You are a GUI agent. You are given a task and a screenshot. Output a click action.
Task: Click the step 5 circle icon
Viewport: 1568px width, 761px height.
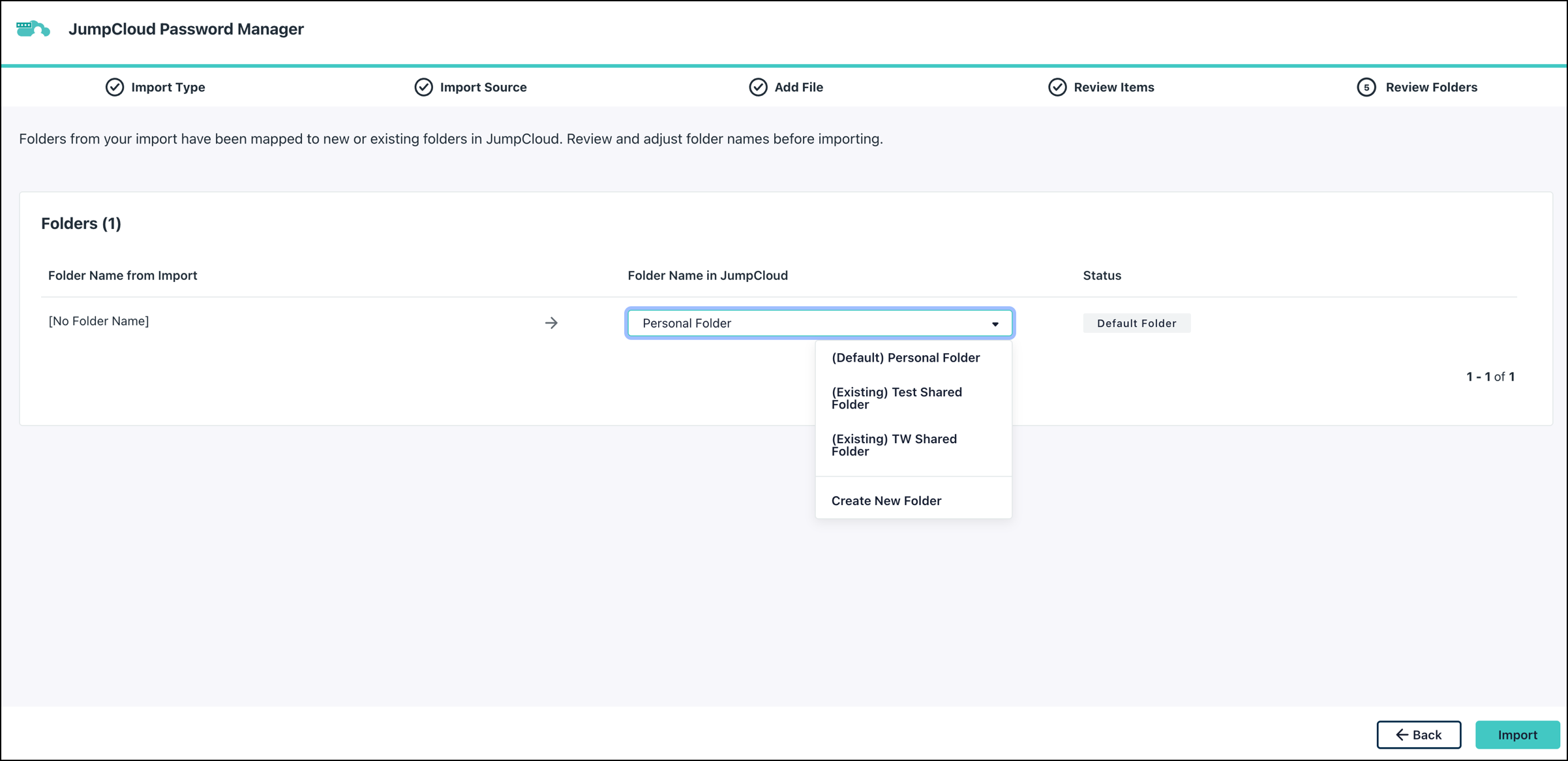(1366, 87)
